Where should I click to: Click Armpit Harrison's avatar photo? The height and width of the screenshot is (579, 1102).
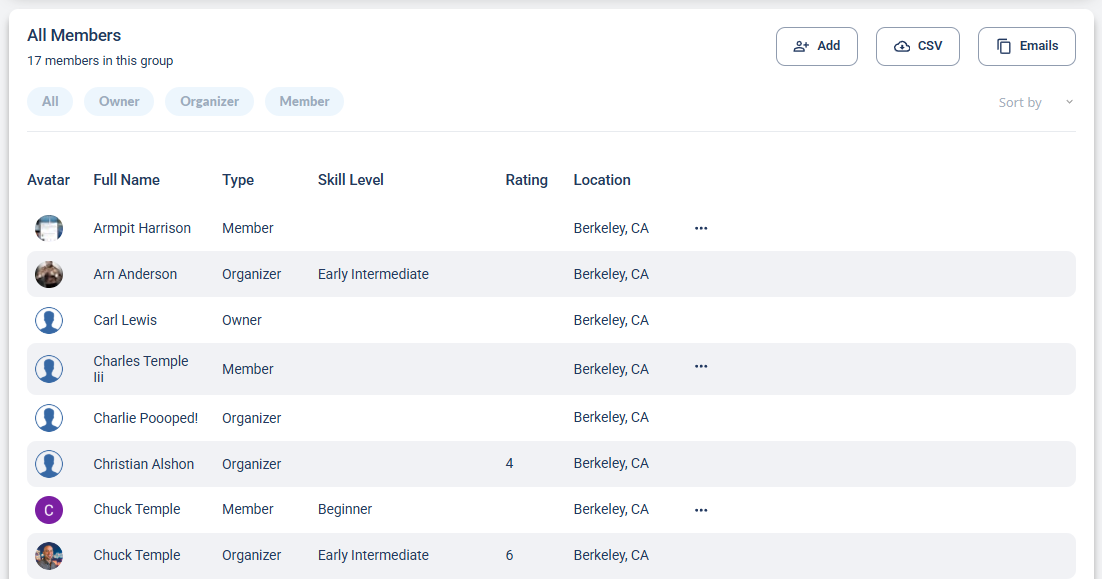[x=49, y=228]
